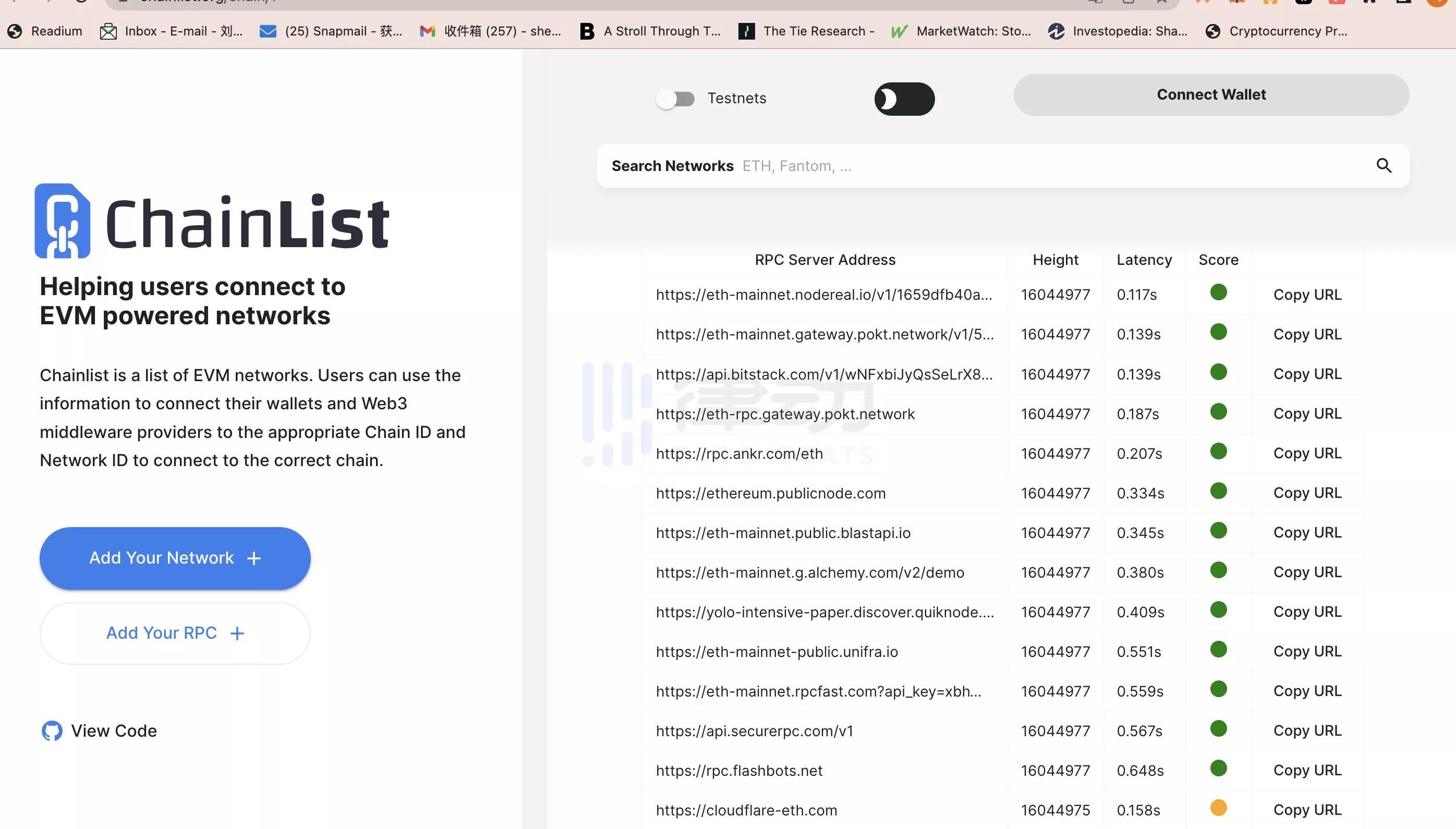1456x829 pixels.
Task: Open the MarketWatch bookmark
Action: coord(961,31)
